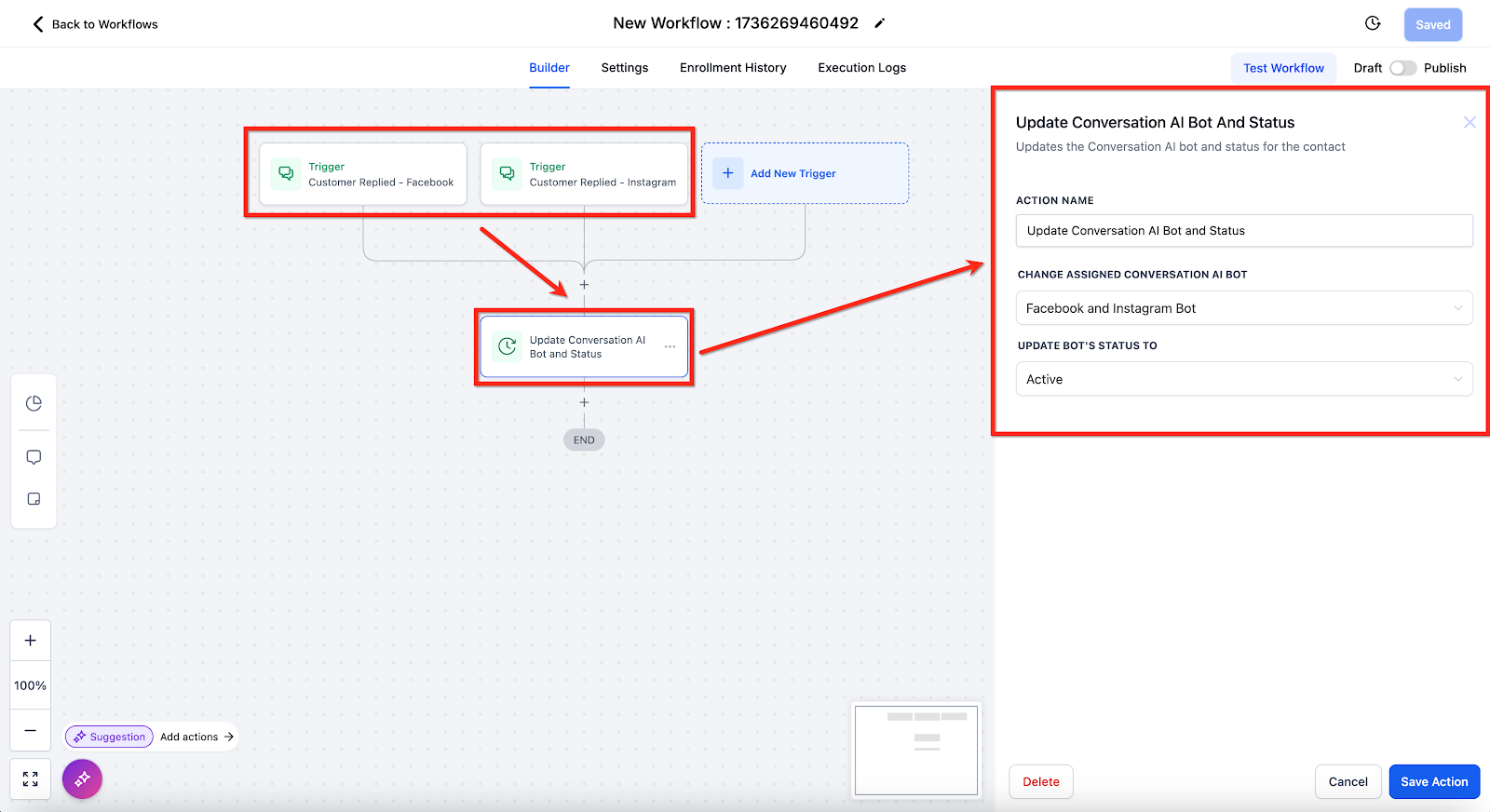
Task: Click the Draft label
Action: 1368,68
